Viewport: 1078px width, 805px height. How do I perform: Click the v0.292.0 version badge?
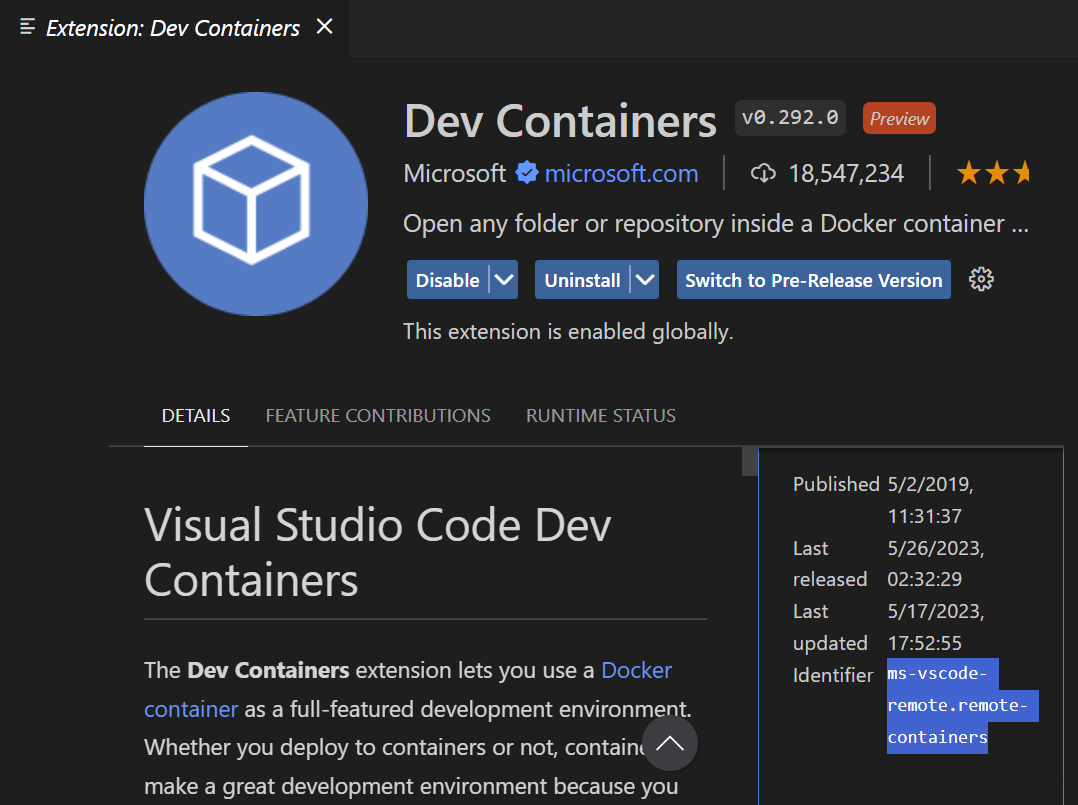click(x=790, y=118)
